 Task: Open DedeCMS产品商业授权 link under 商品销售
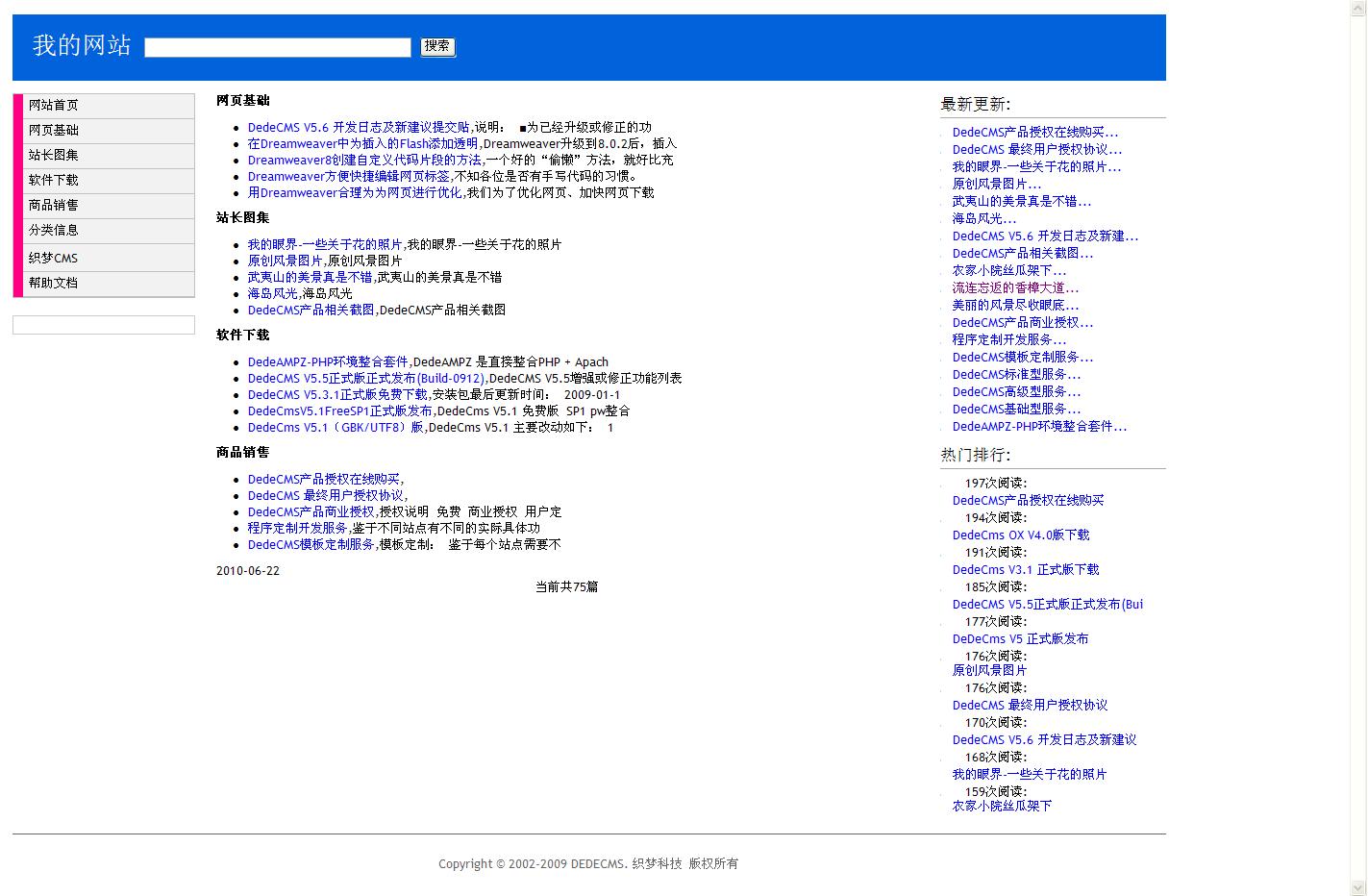click(311, 511)
